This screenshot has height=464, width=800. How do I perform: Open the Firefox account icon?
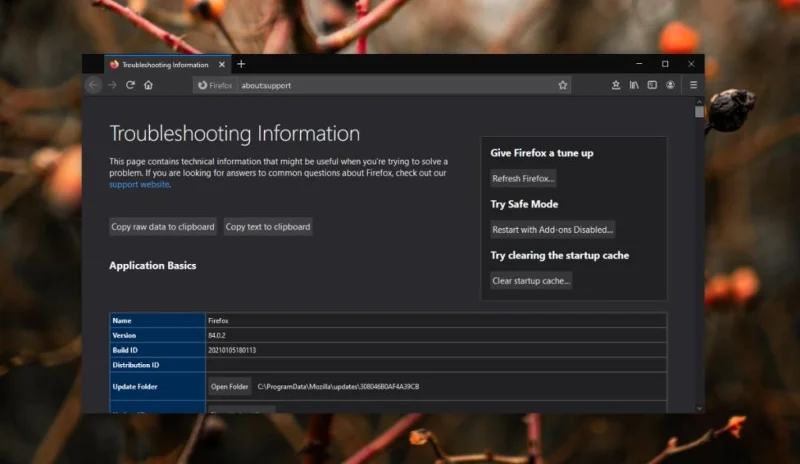coord(670,85)
